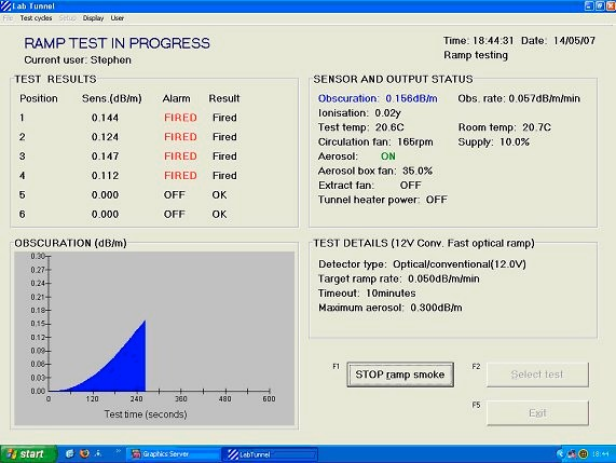Click the greyed Exit button
Image resolution: width=616 pixels, height=463 pixels.
coord(537,413)
